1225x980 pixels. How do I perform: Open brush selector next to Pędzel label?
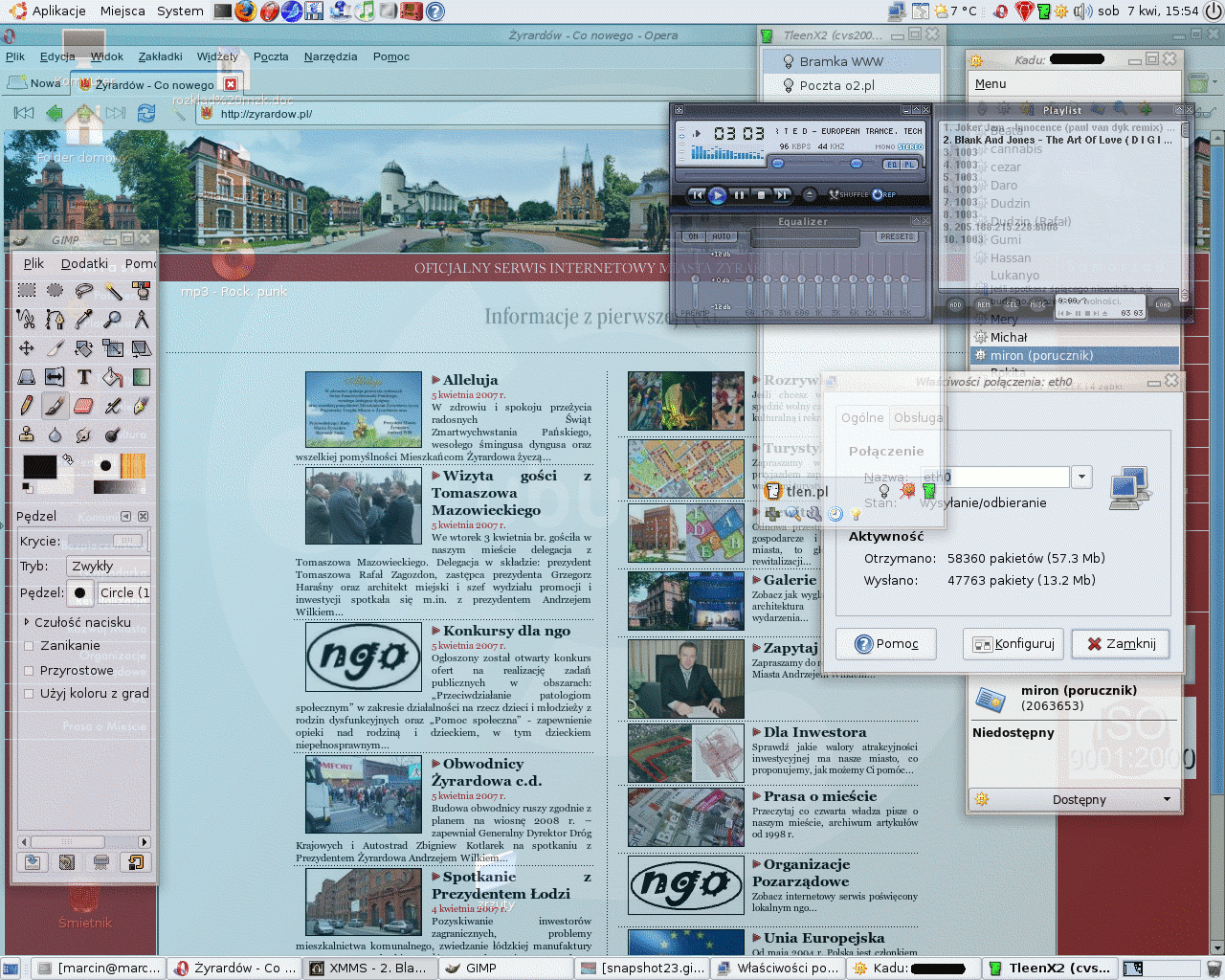coord(80,592)
